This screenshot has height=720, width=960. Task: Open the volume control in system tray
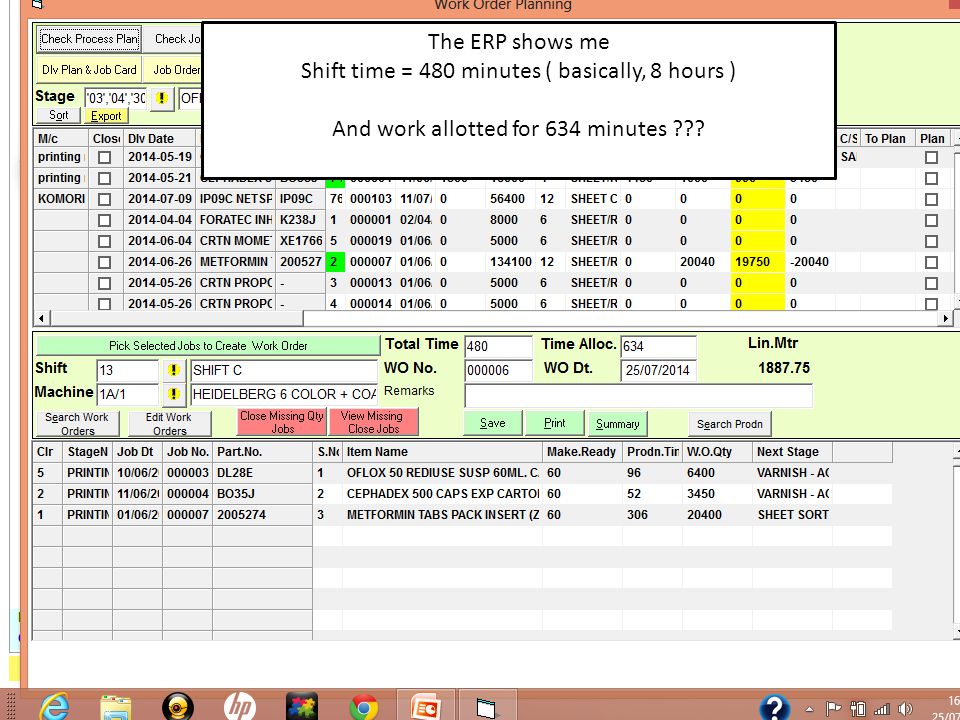tap(906, 709)
